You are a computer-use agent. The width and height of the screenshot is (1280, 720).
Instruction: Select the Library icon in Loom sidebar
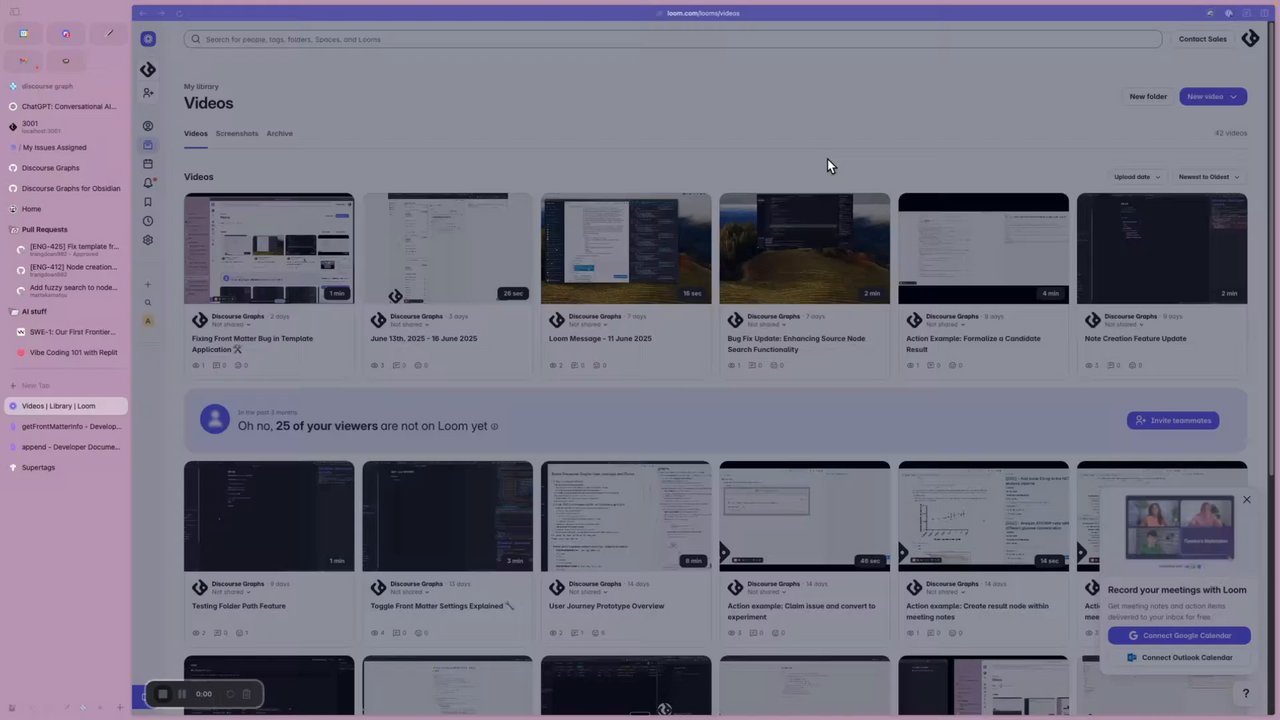(x=148, y=145)
